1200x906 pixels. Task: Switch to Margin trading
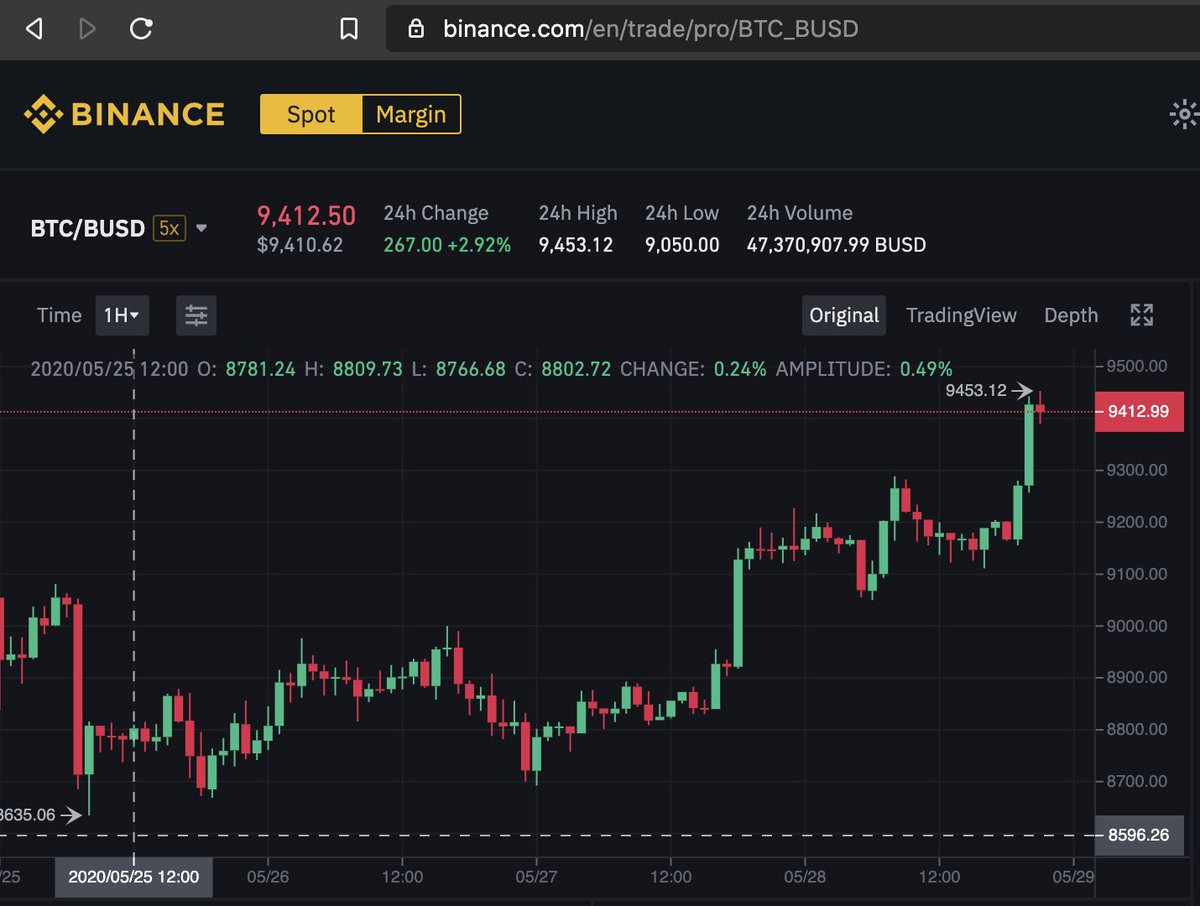tap(410, 114)
